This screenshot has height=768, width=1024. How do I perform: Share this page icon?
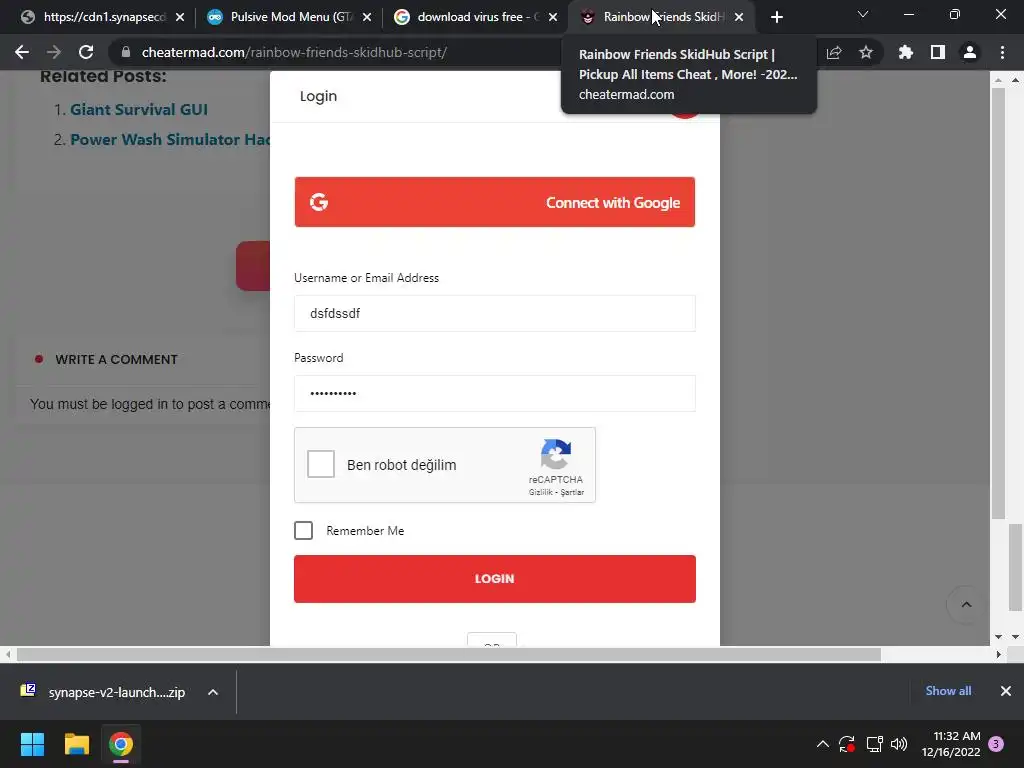click(x=834, y=52)
